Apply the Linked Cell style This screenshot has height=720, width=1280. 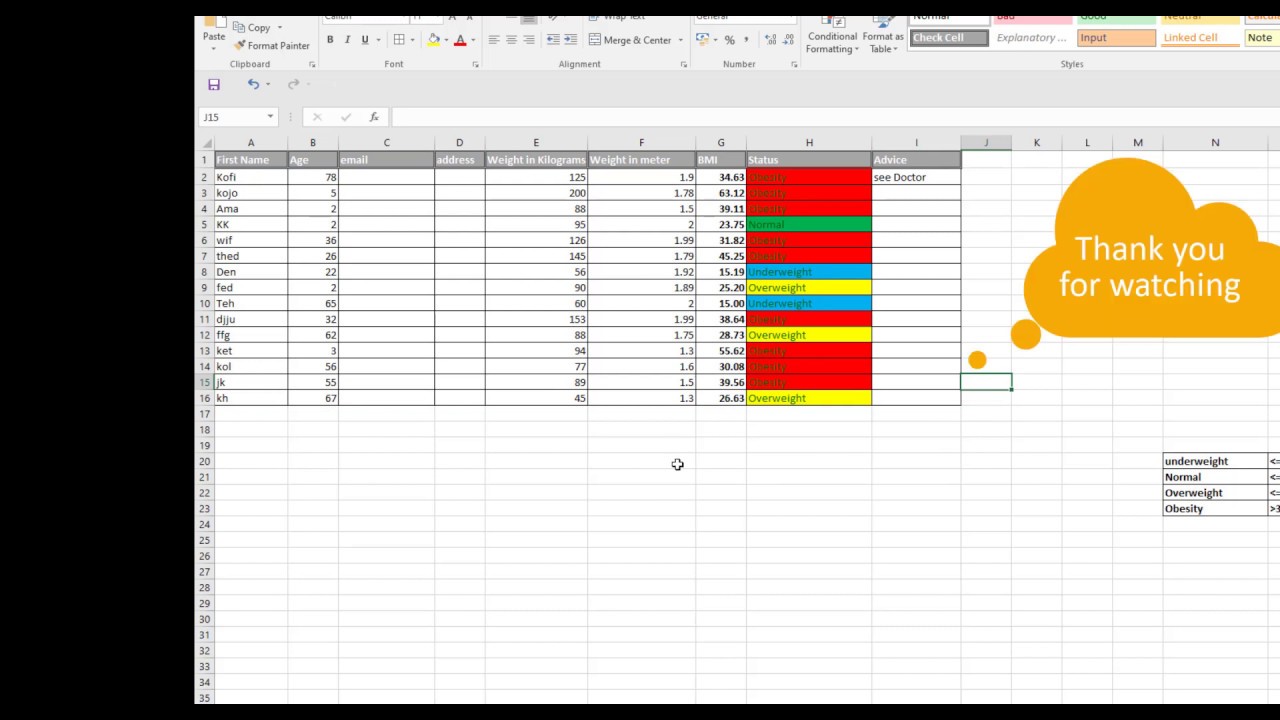tap(1200, 38)
